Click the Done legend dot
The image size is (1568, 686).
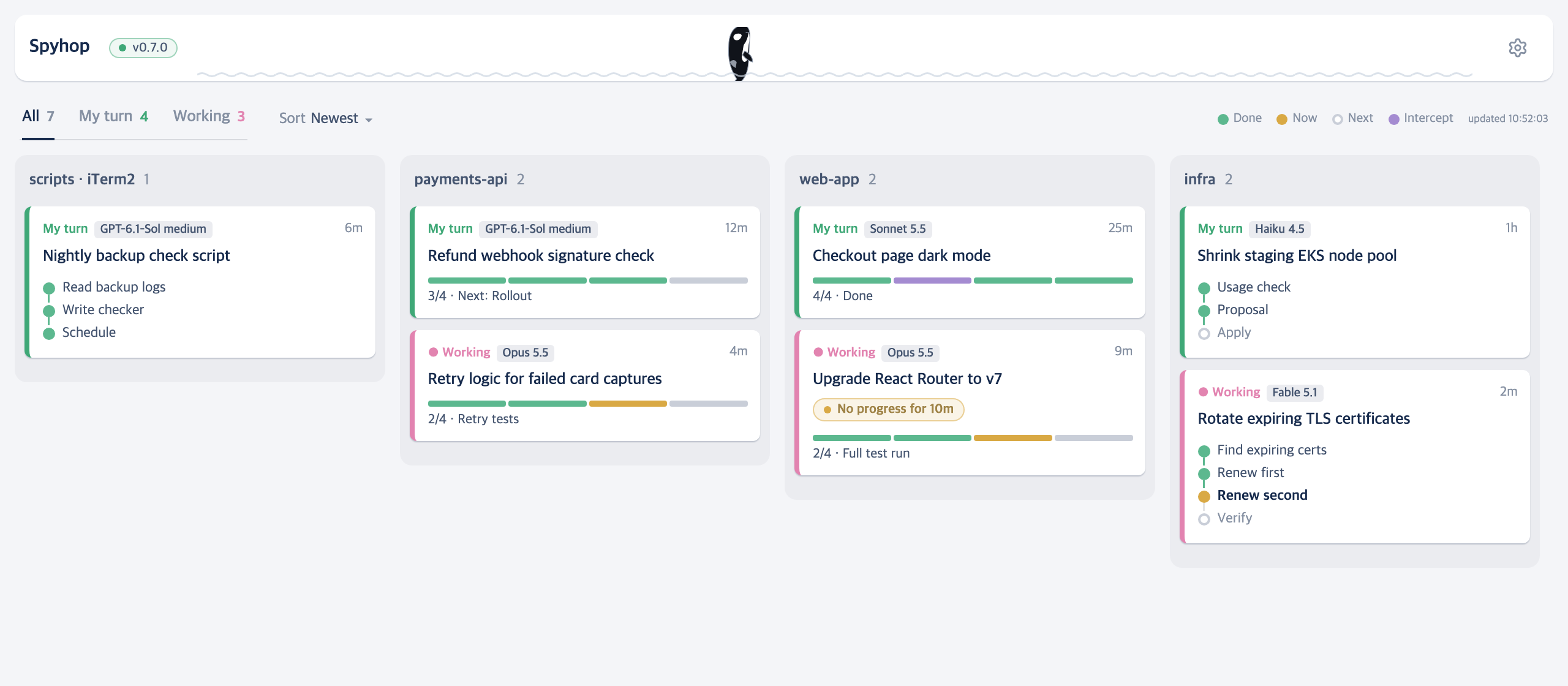pos(1223,119)
